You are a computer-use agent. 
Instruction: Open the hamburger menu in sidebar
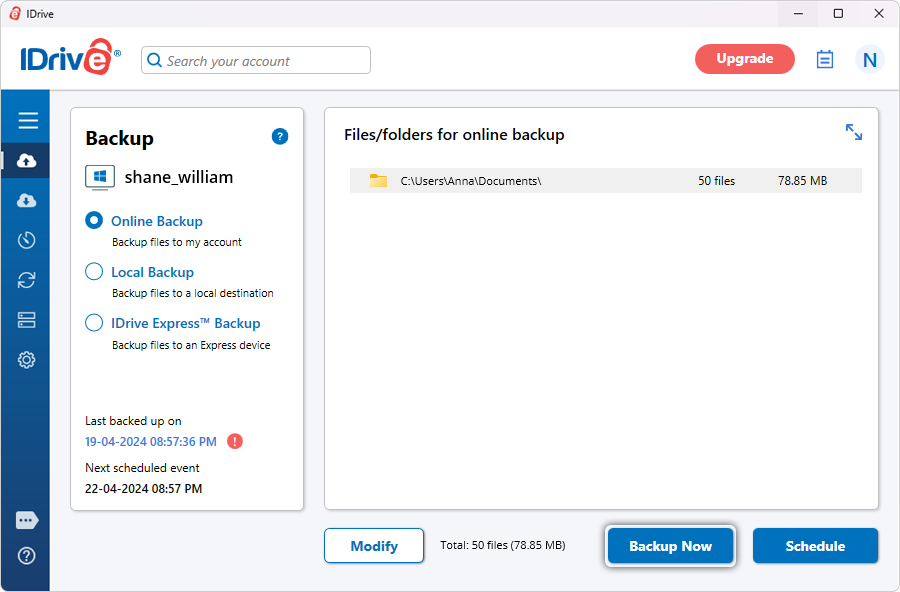click(28, 121)
